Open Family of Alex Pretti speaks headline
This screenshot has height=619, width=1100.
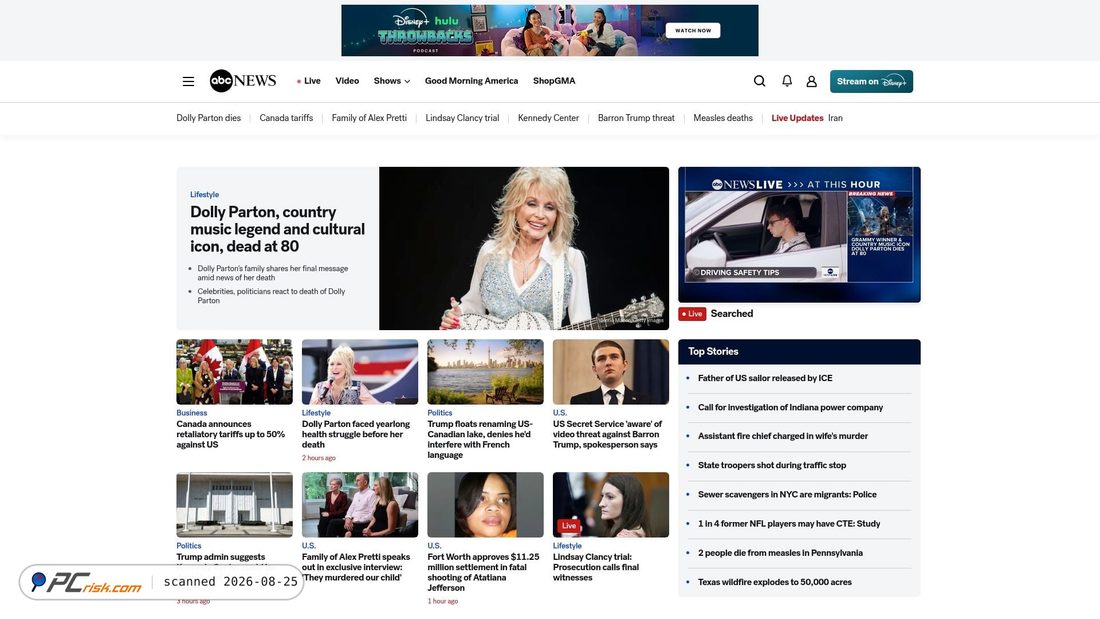coord(356,567)
